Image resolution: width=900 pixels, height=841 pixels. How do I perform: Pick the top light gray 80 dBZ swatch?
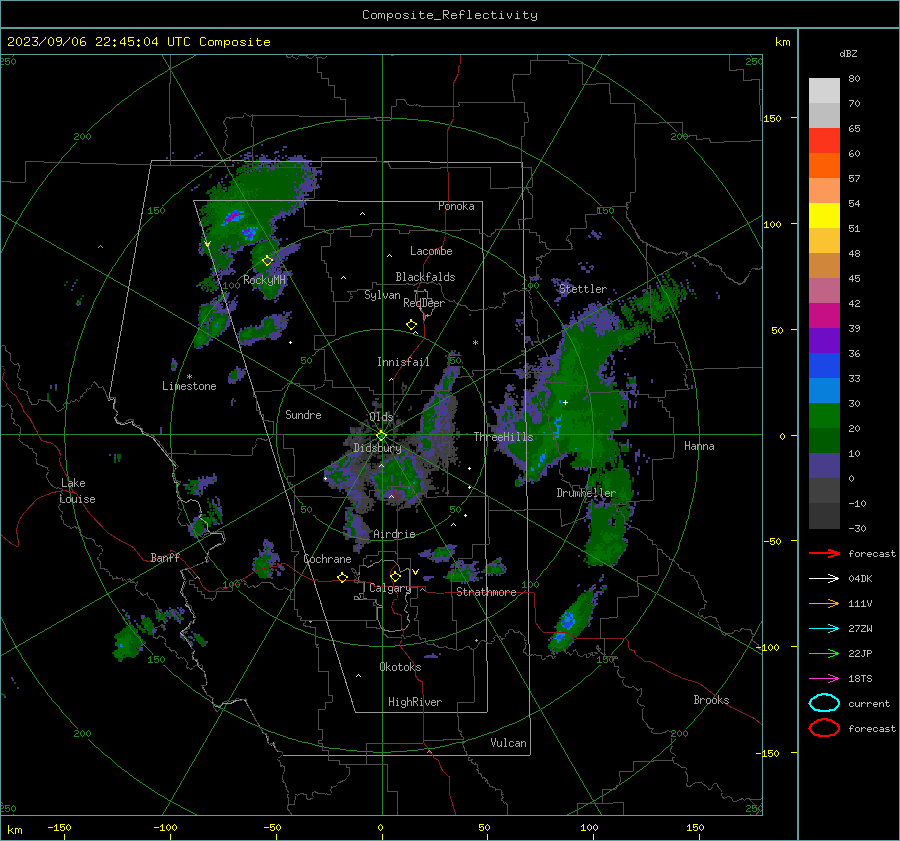pyautogui.click(x=824, y=90)
